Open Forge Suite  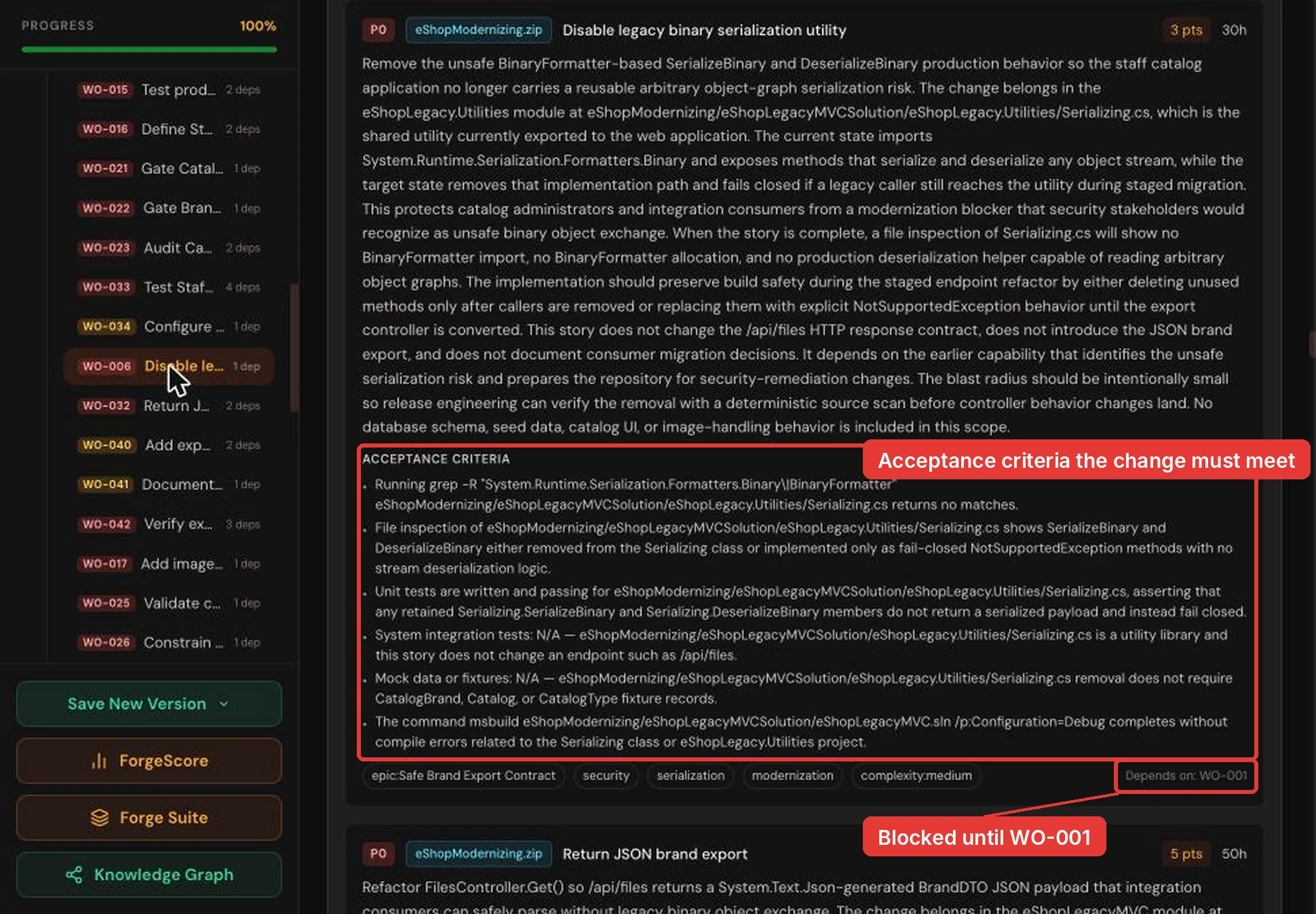click(149, 818)
